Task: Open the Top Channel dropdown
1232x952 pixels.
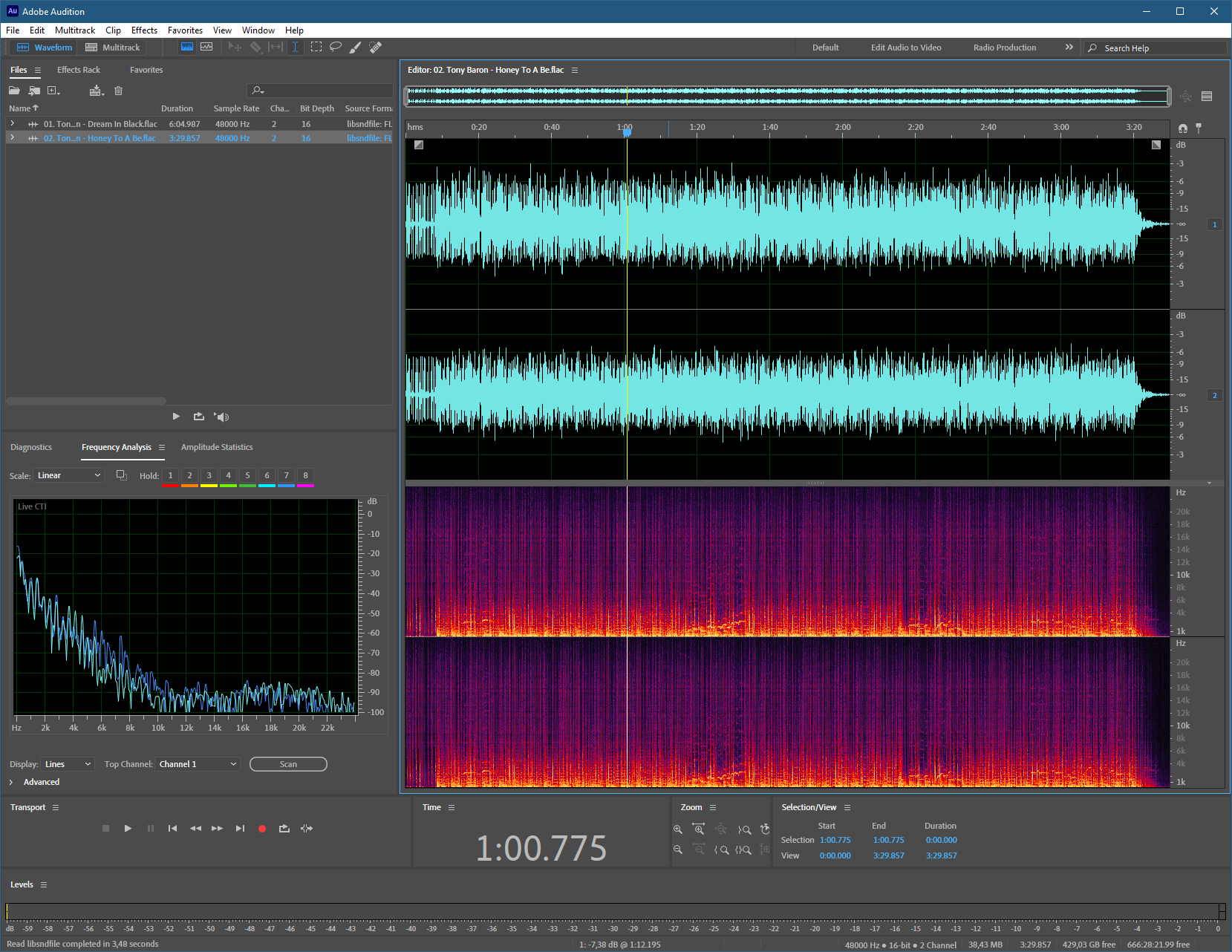Action: [198, 764]
